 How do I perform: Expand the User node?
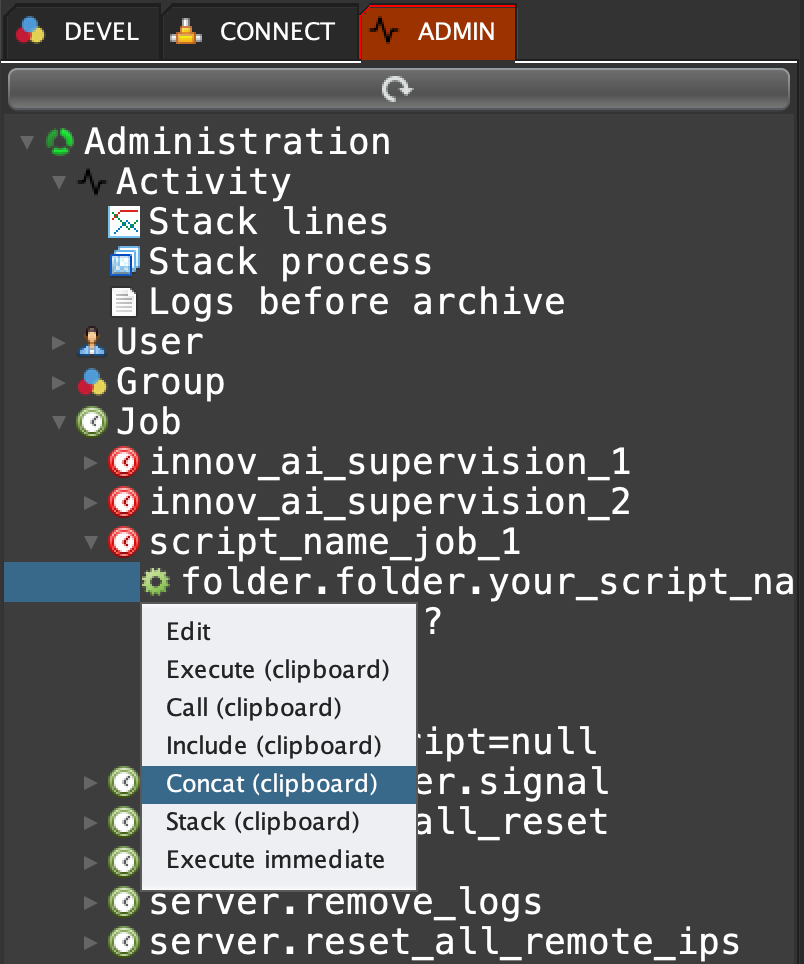(59, 343)
